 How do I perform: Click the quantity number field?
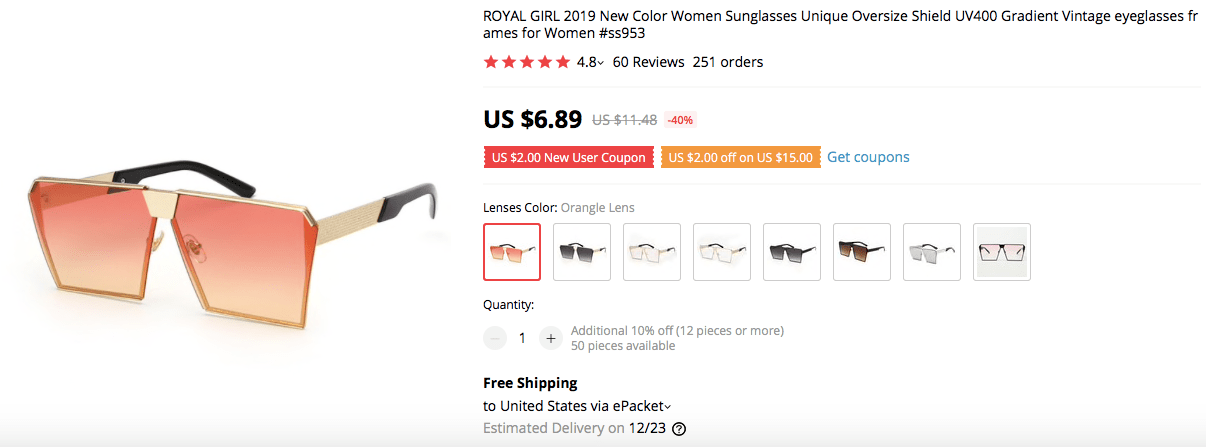[x=522, y=338]
